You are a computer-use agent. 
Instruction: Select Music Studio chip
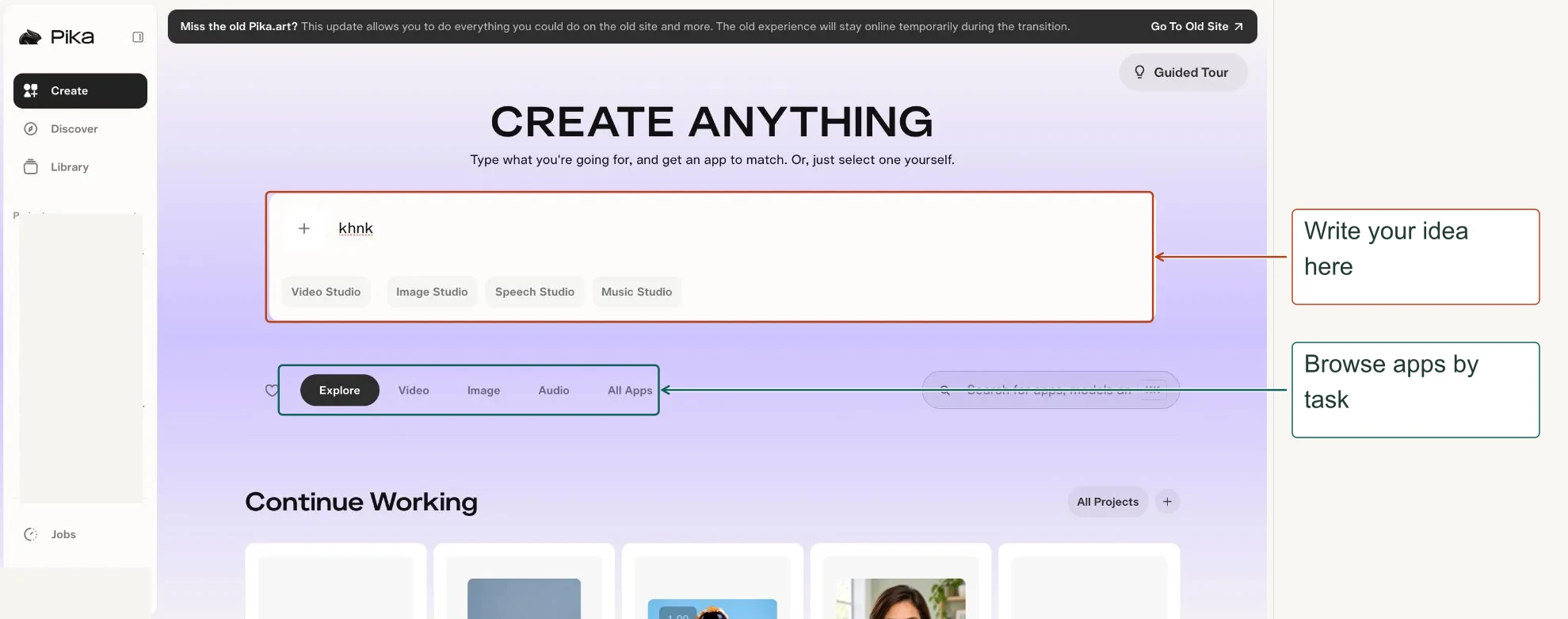pyautogui.click(x=636, y=292)
